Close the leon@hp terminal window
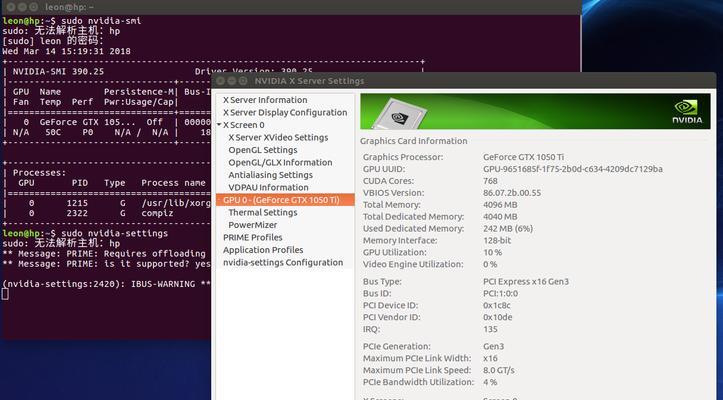Screen dimensions: 723x400 coord(11,7)
